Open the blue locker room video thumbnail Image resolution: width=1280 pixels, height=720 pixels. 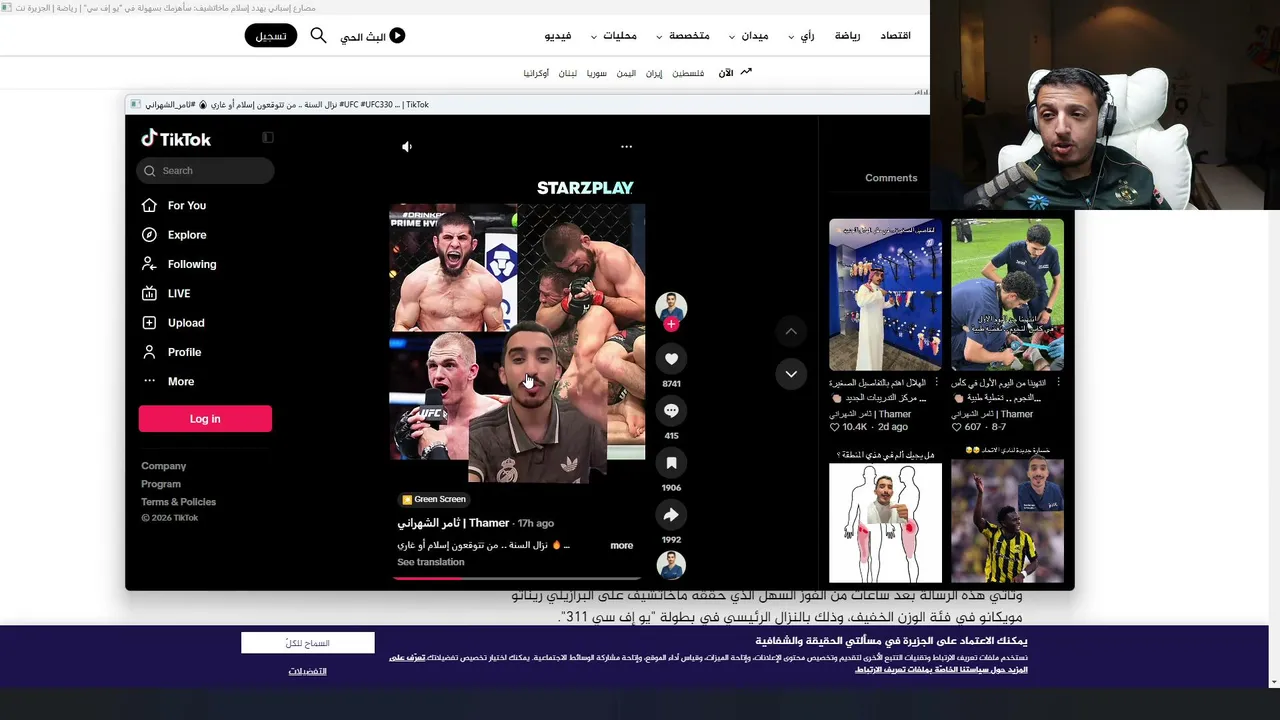(885, 295)
